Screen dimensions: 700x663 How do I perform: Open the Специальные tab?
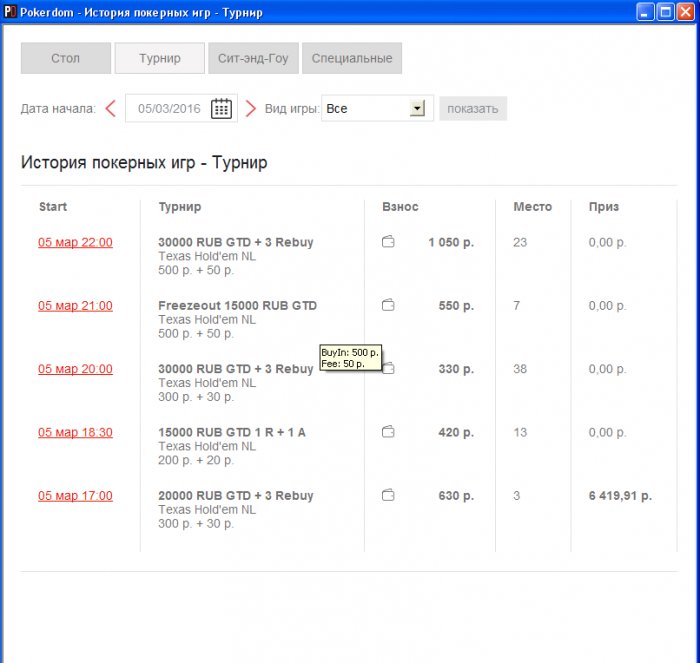click(352, 58)
